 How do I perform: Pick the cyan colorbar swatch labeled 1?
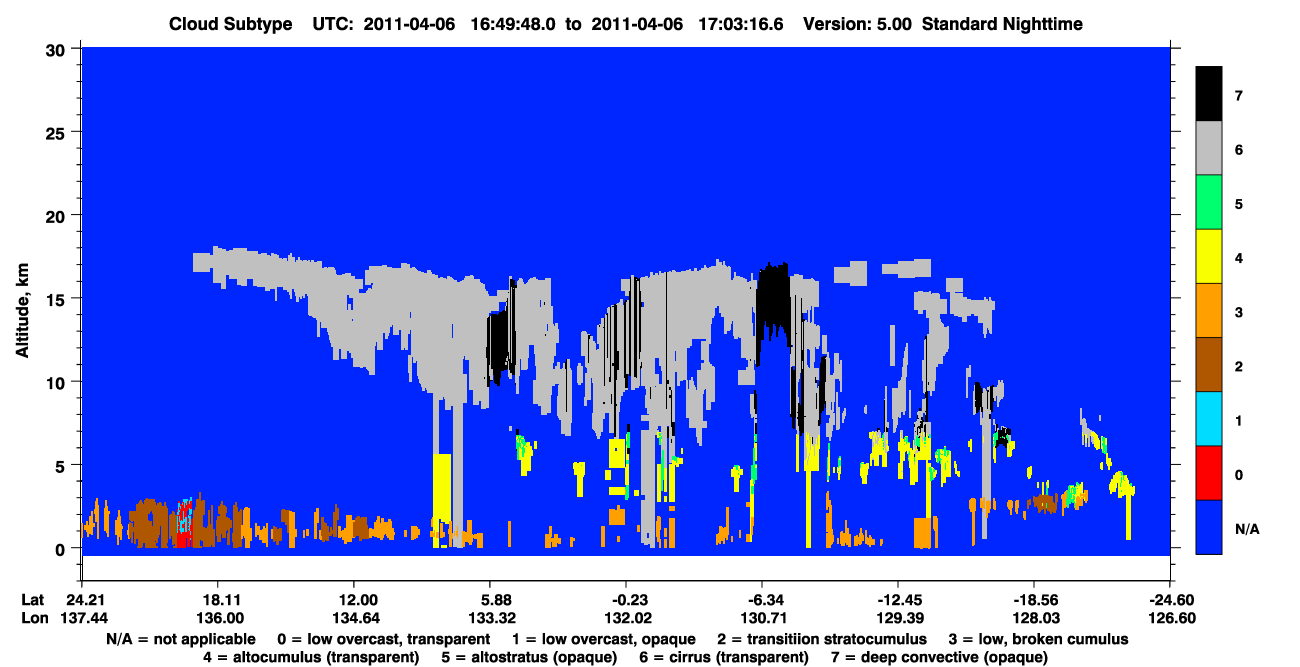[1209, 419]
